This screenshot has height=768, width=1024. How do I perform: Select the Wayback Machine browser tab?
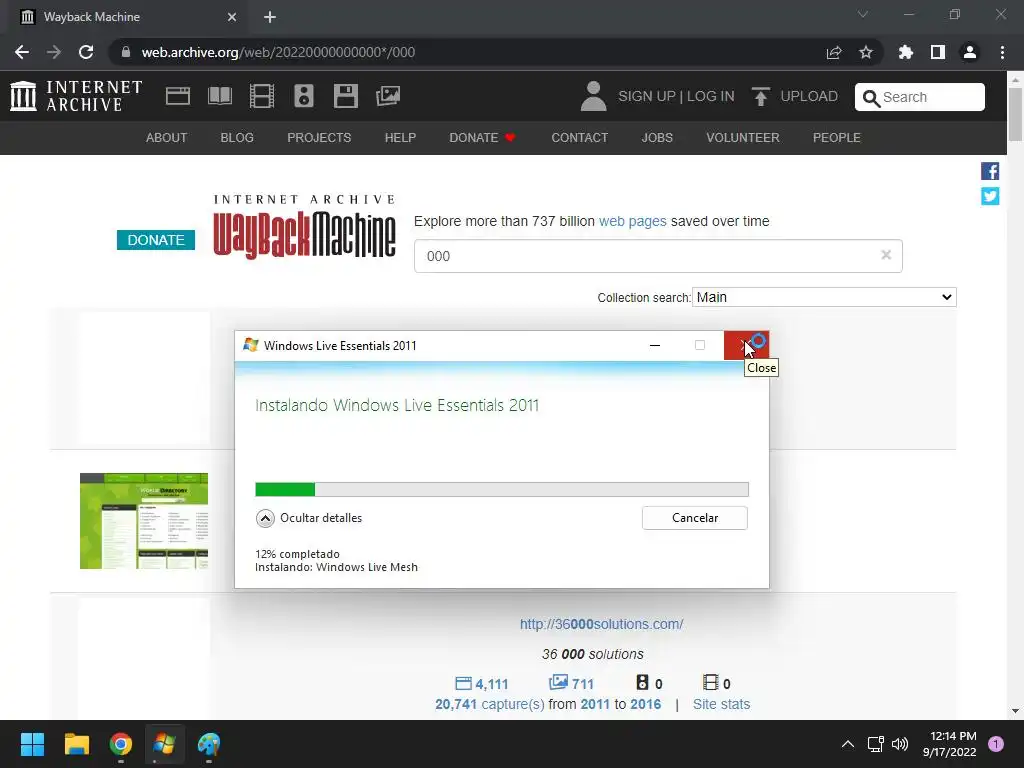pos(127,17)
